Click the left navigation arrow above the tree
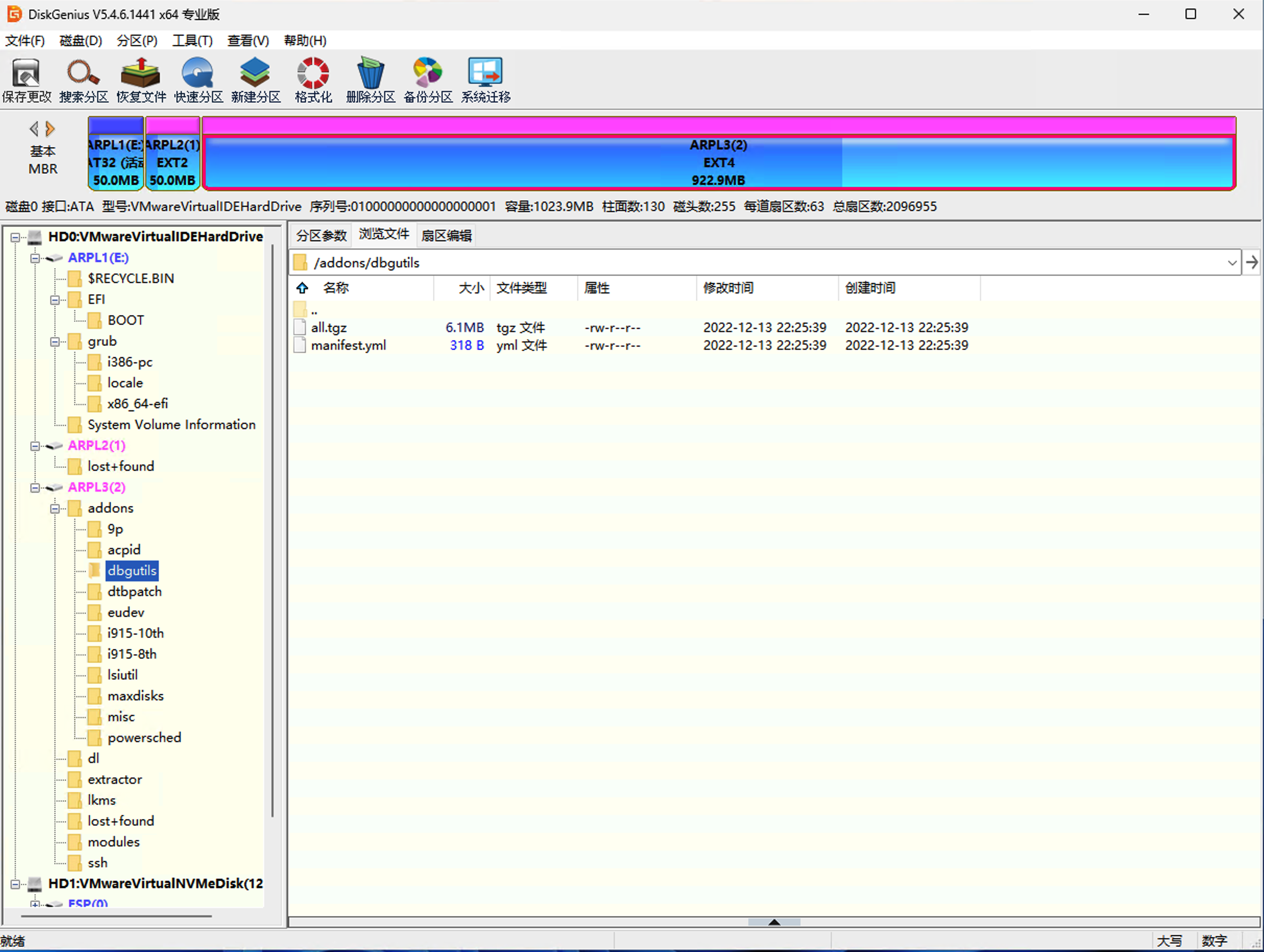Image resolution: width=1264 pixels, height=952 pixels. point(34,128)
